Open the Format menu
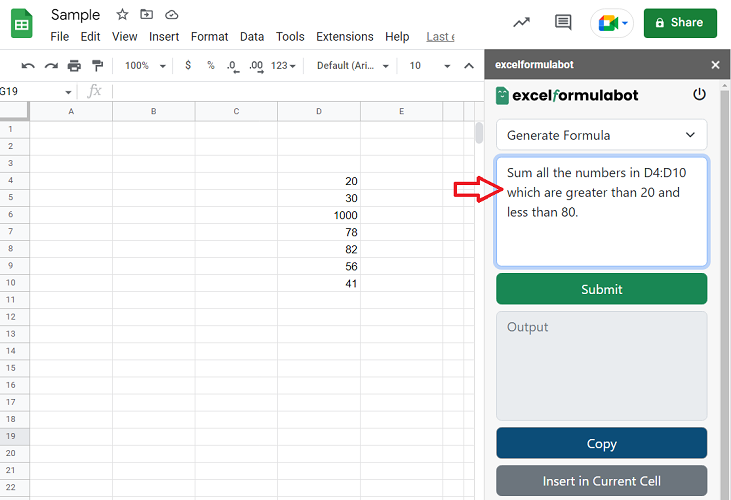 [x=209, y=37]
